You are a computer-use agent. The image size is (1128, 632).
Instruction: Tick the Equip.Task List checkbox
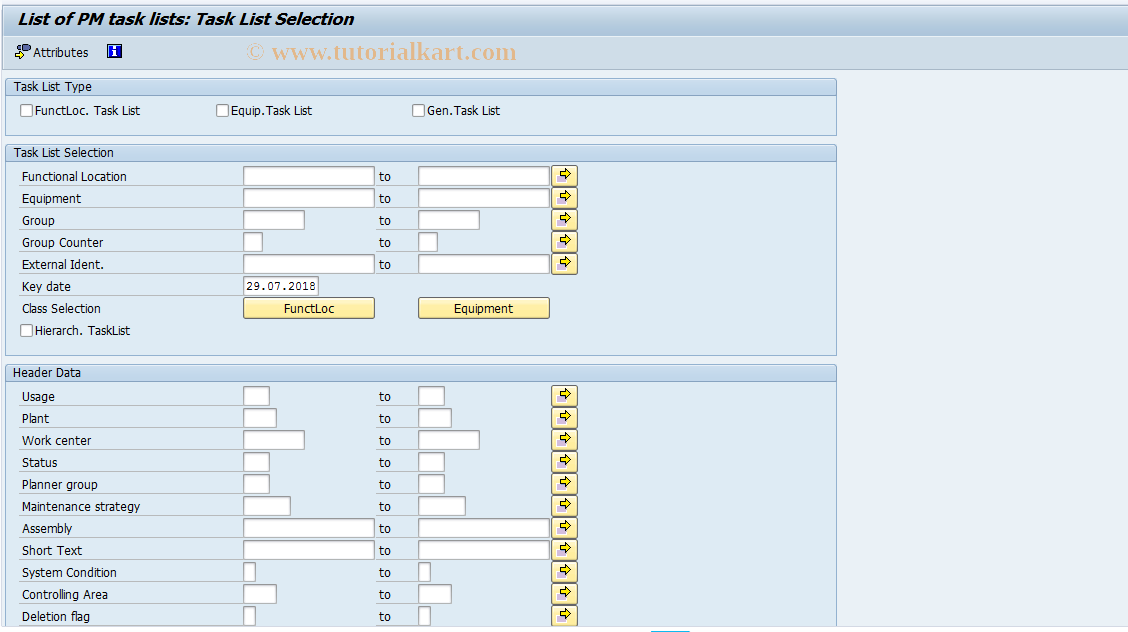point(222,110)
